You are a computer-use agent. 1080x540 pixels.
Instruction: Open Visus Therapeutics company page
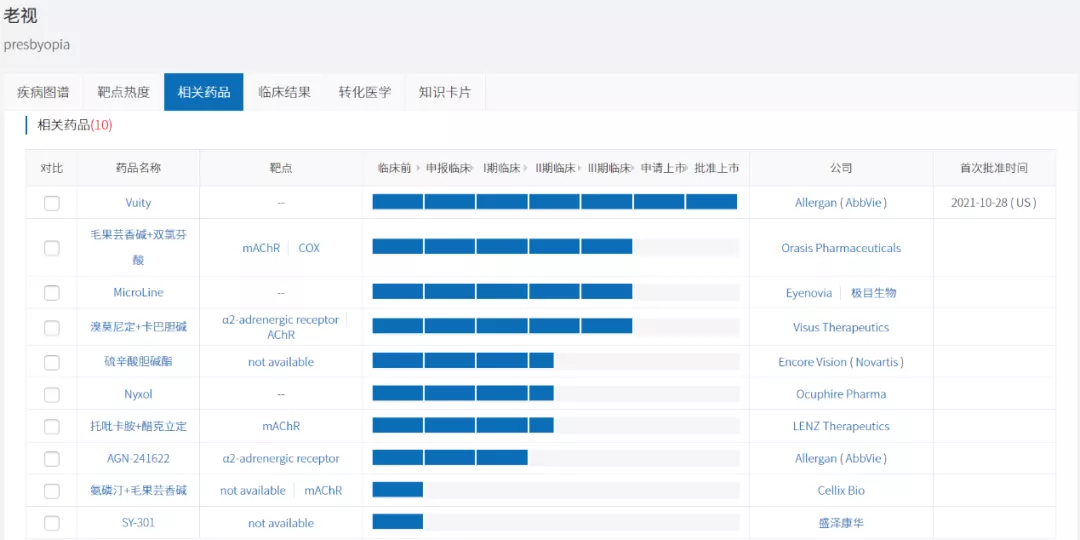pyautogui.click(x=841, y=327)
